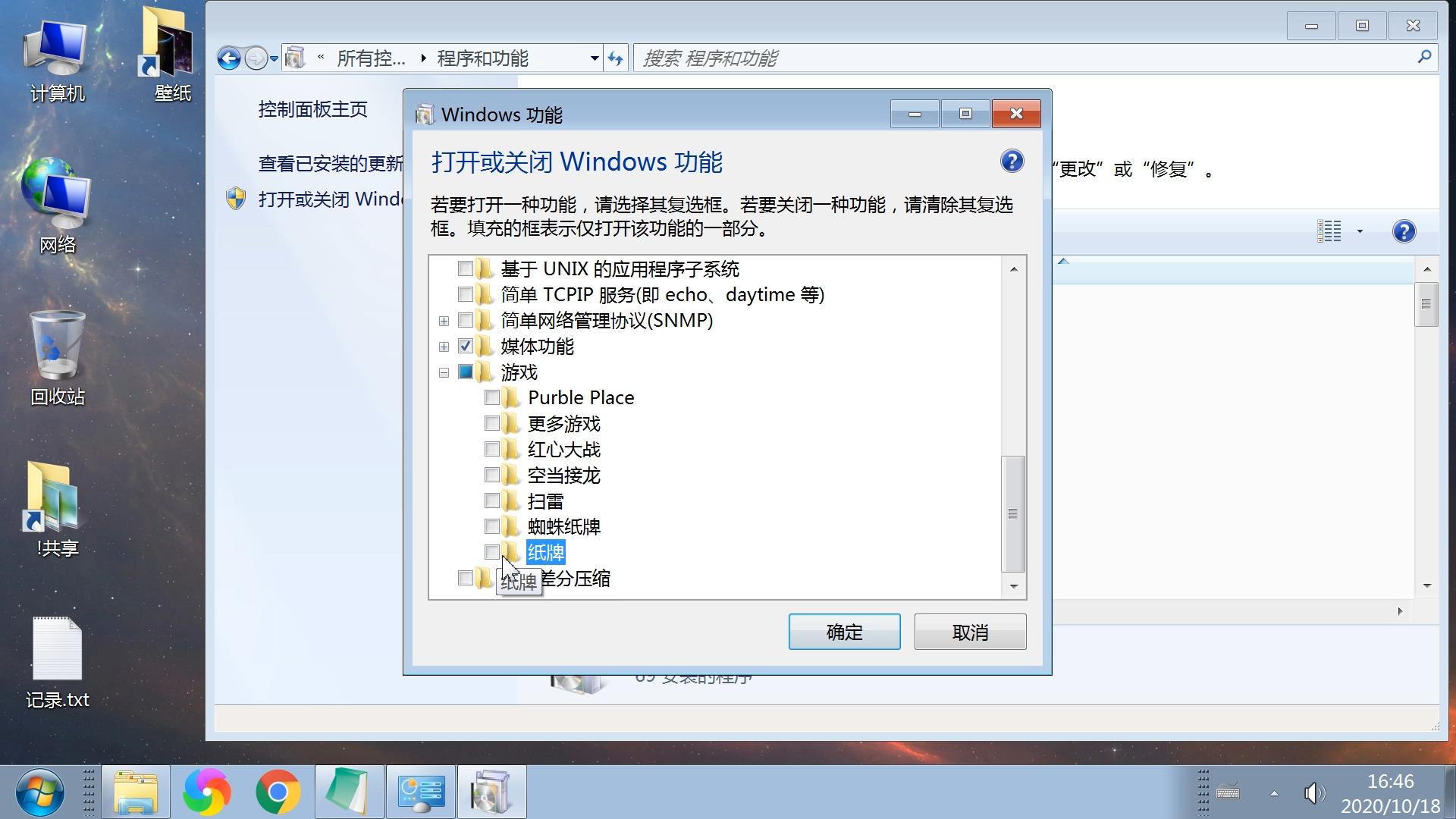Viewport: 1456px width, 819px height.
Task: Open the 网络 desktop icon
Action: click(57, 205)
